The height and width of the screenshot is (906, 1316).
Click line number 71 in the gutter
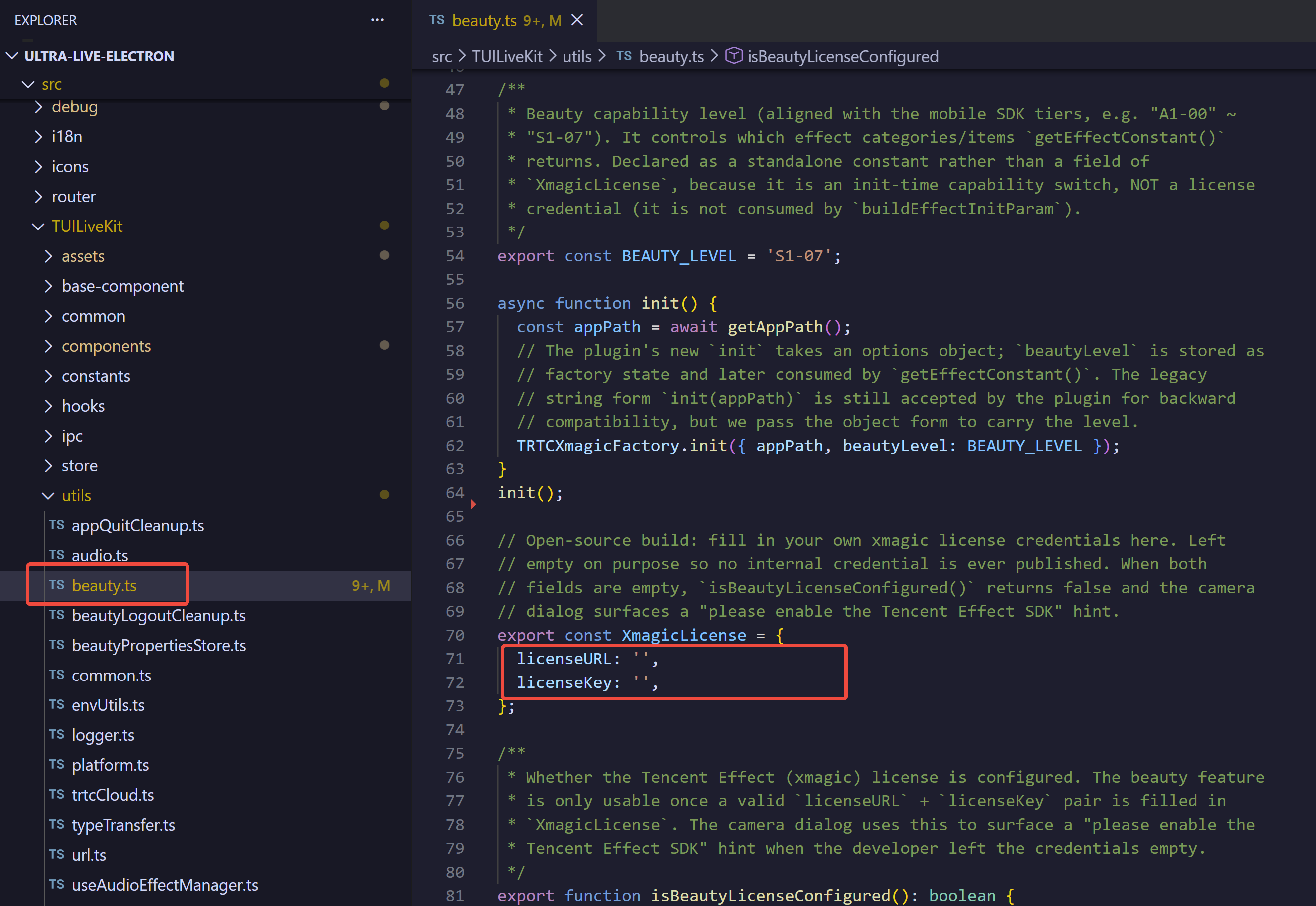pyautogui.click(x=455, y=659)
